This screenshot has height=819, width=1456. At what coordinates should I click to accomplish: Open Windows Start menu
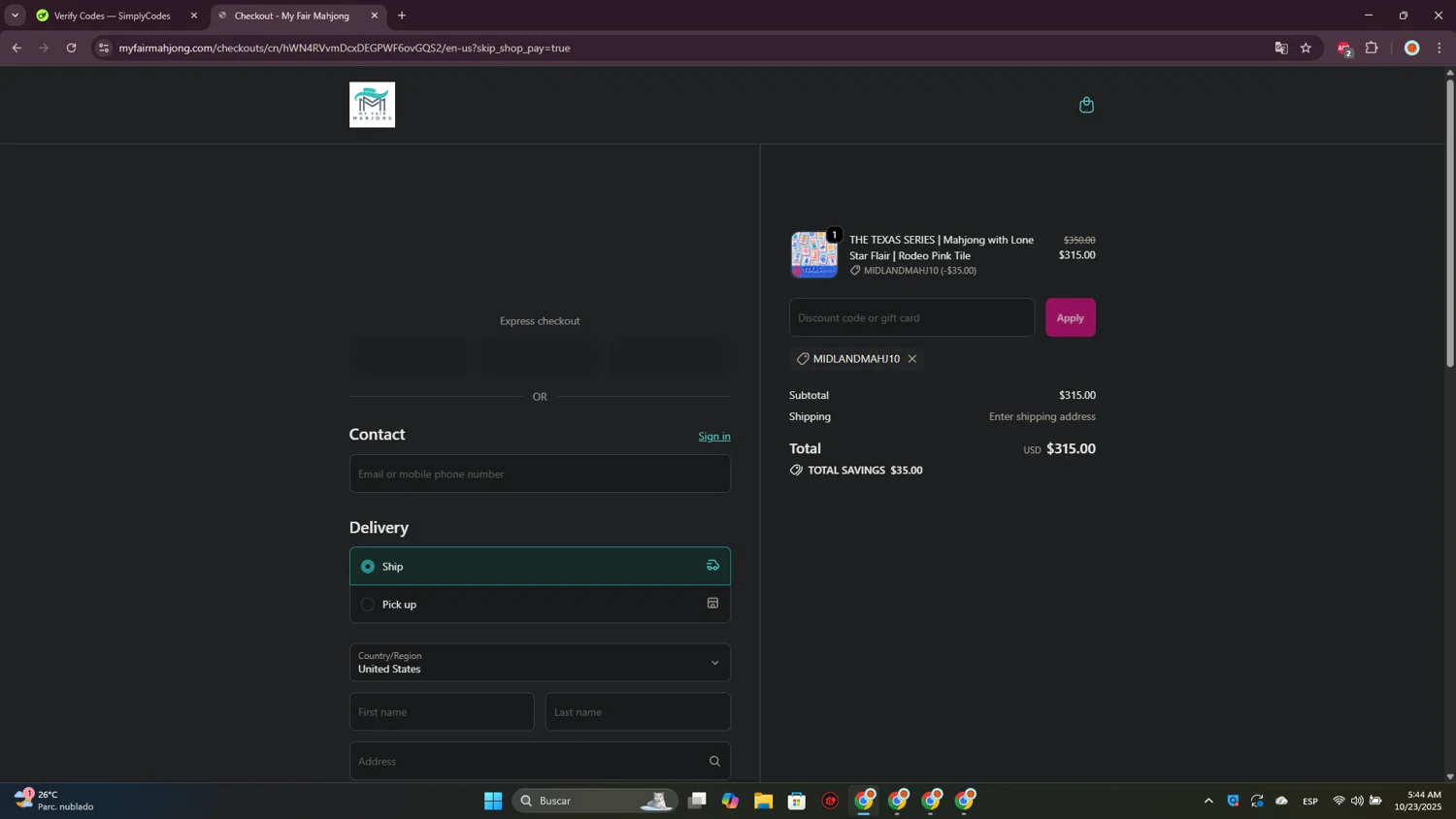coord(493,801)
